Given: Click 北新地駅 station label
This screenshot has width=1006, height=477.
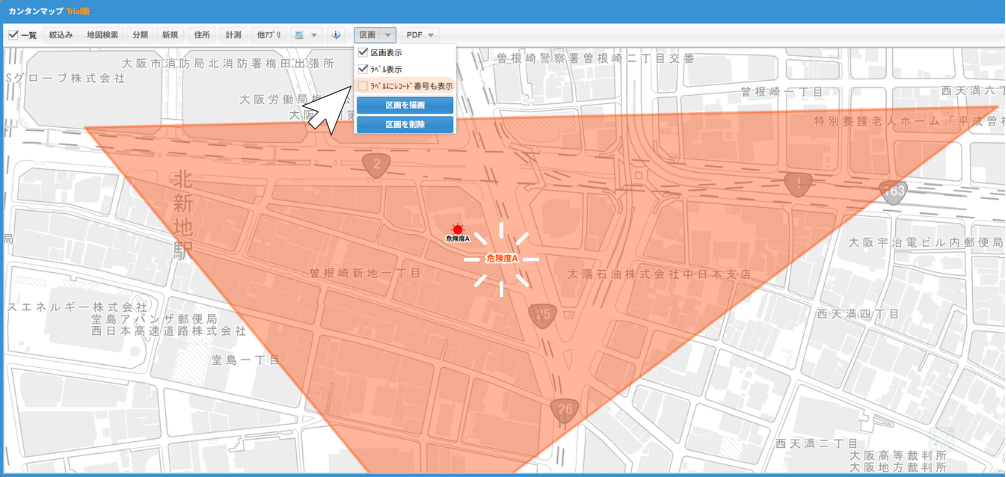Looking at the screenshot, I should coord(183,216).
